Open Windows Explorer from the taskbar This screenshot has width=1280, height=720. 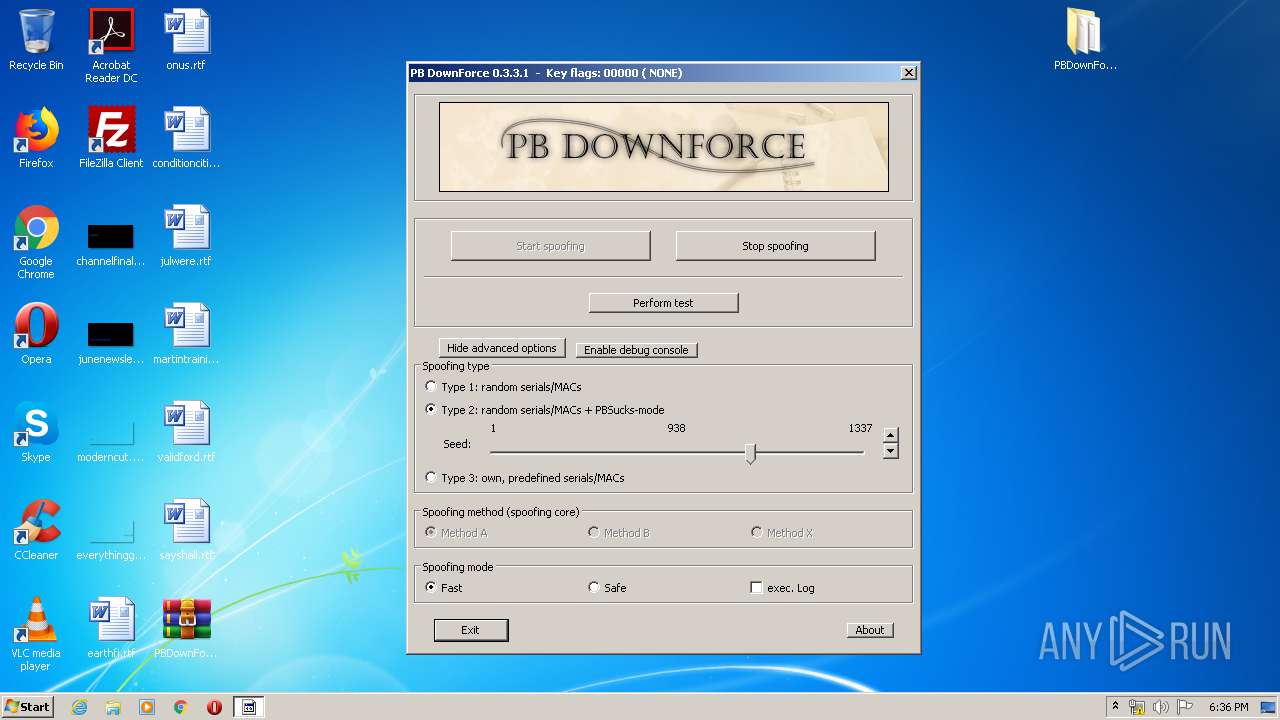tap(113, 707)
